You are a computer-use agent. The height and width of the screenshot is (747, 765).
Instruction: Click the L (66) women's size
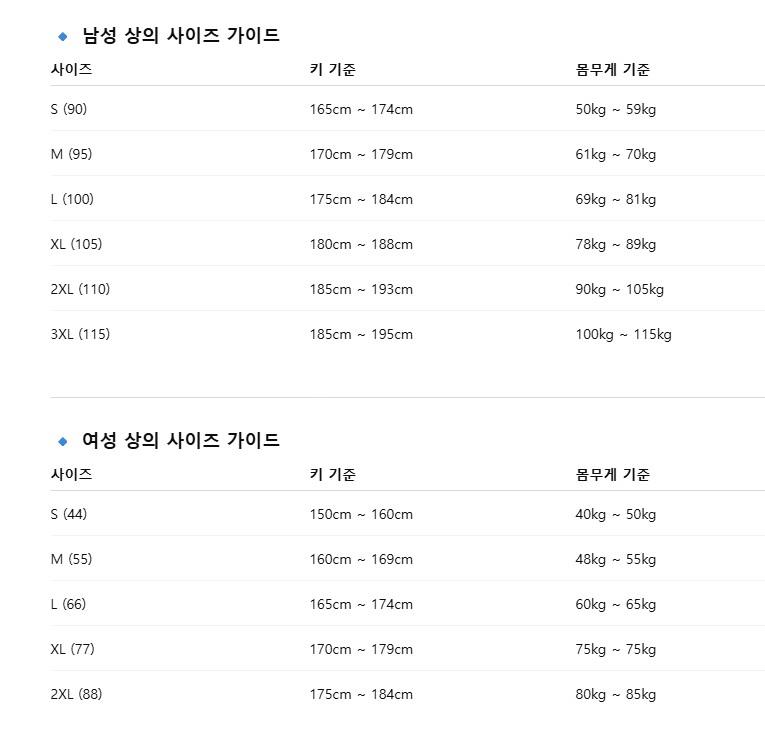pos(69,604)
